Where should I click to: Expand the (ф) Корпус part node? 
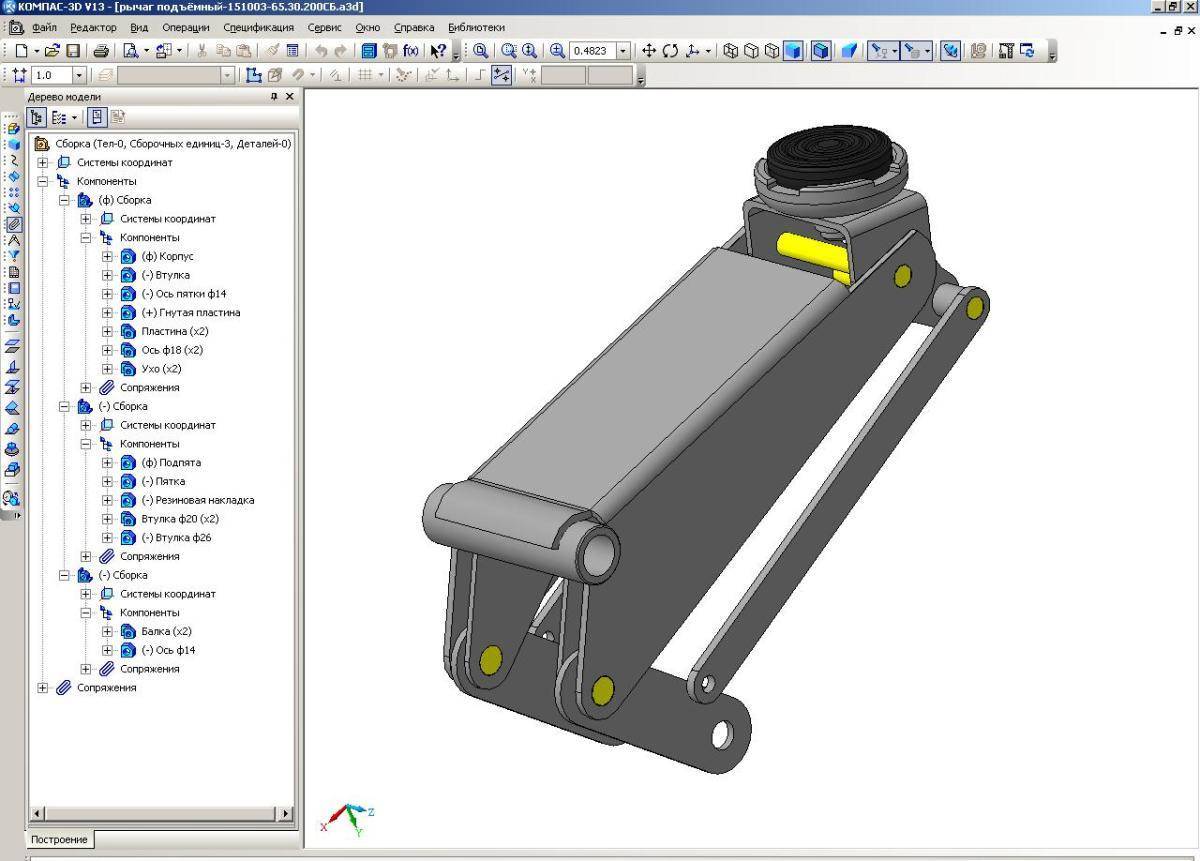[x=107, y=256]
